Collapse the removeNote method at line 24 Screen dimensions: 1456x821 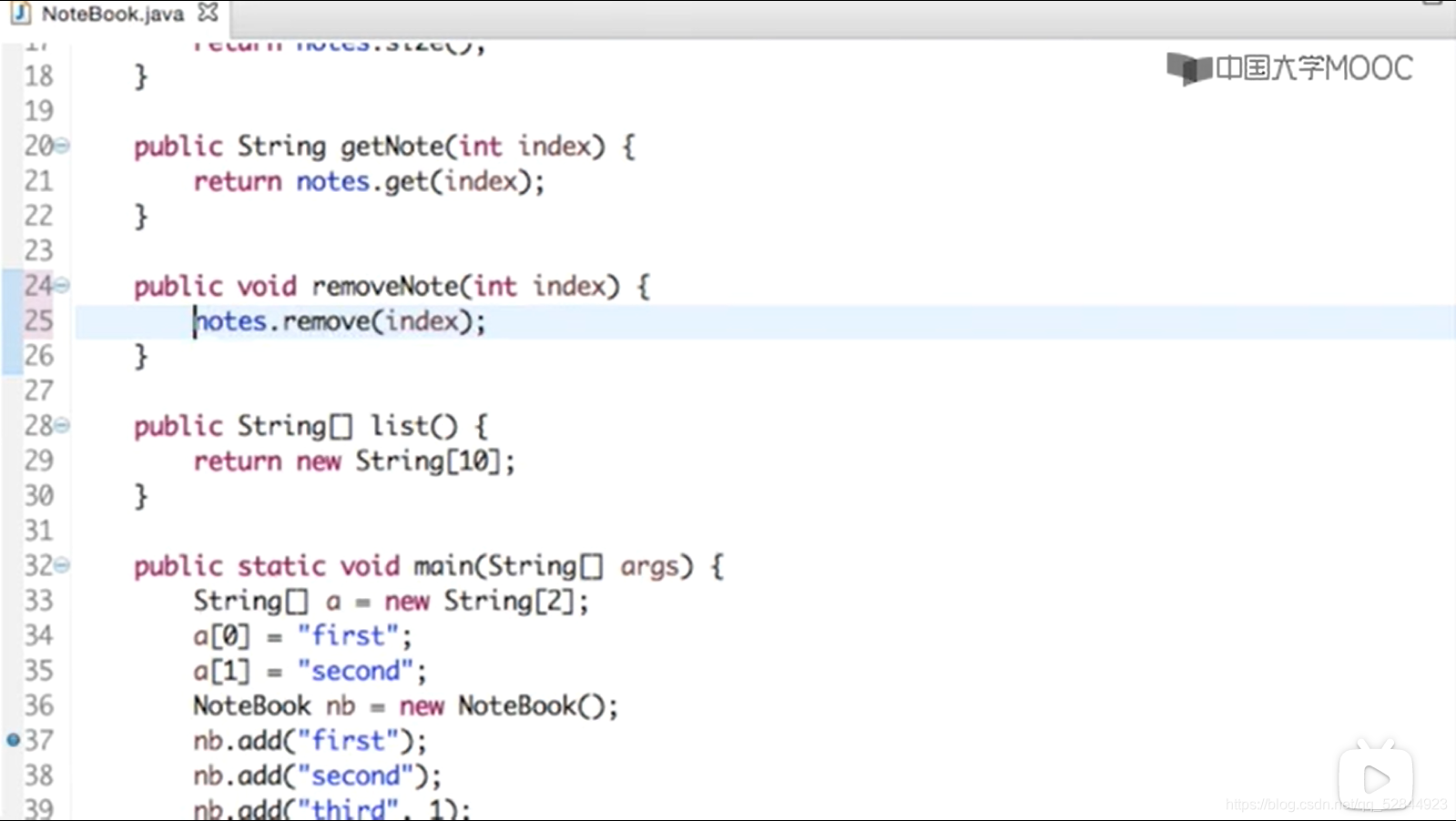62,286
